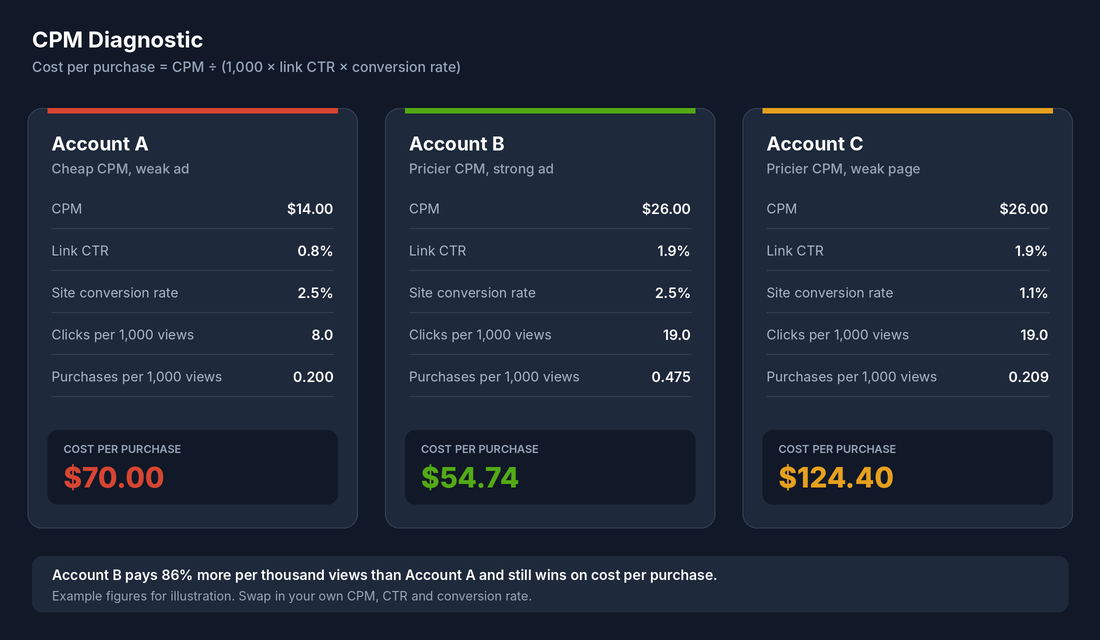Click Account C's Site conversion rate label
1100x640 pixels.
(830, 293)
